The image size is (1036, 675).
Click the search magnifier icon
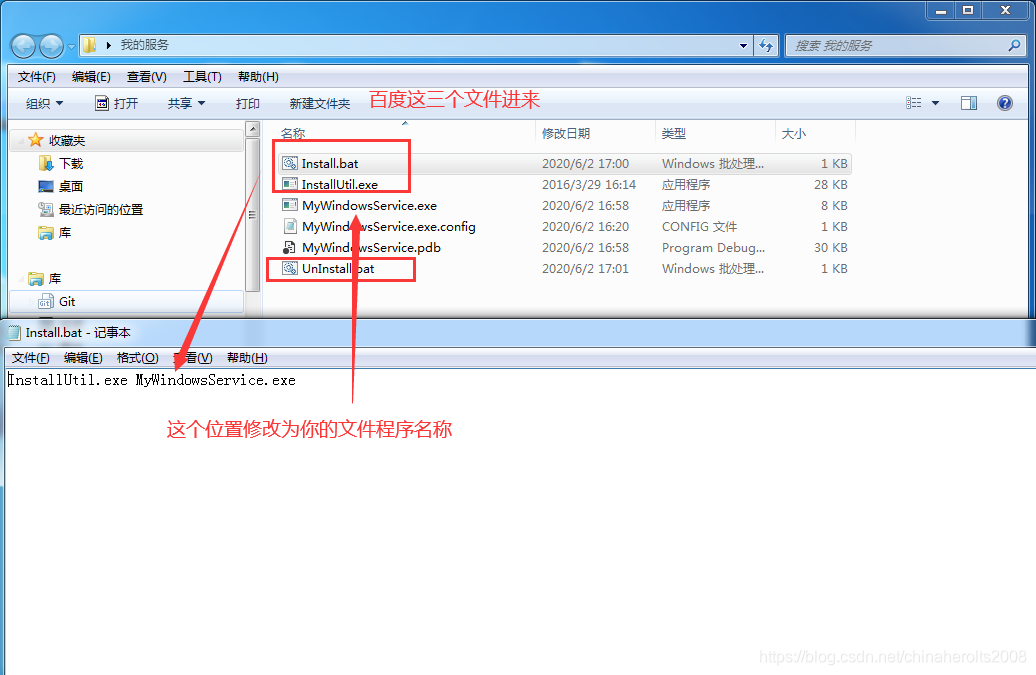(x=1014, y=46)
